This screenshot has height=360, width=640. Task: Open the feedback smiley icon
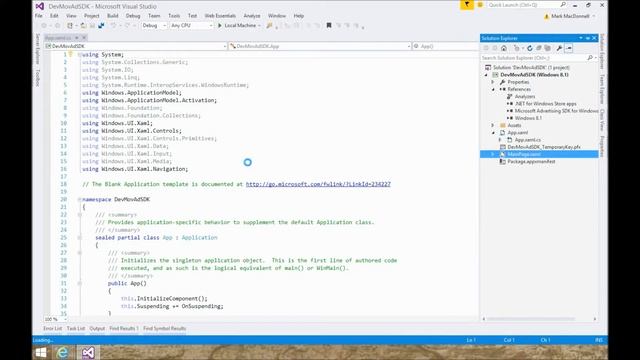tap(480, 4)
